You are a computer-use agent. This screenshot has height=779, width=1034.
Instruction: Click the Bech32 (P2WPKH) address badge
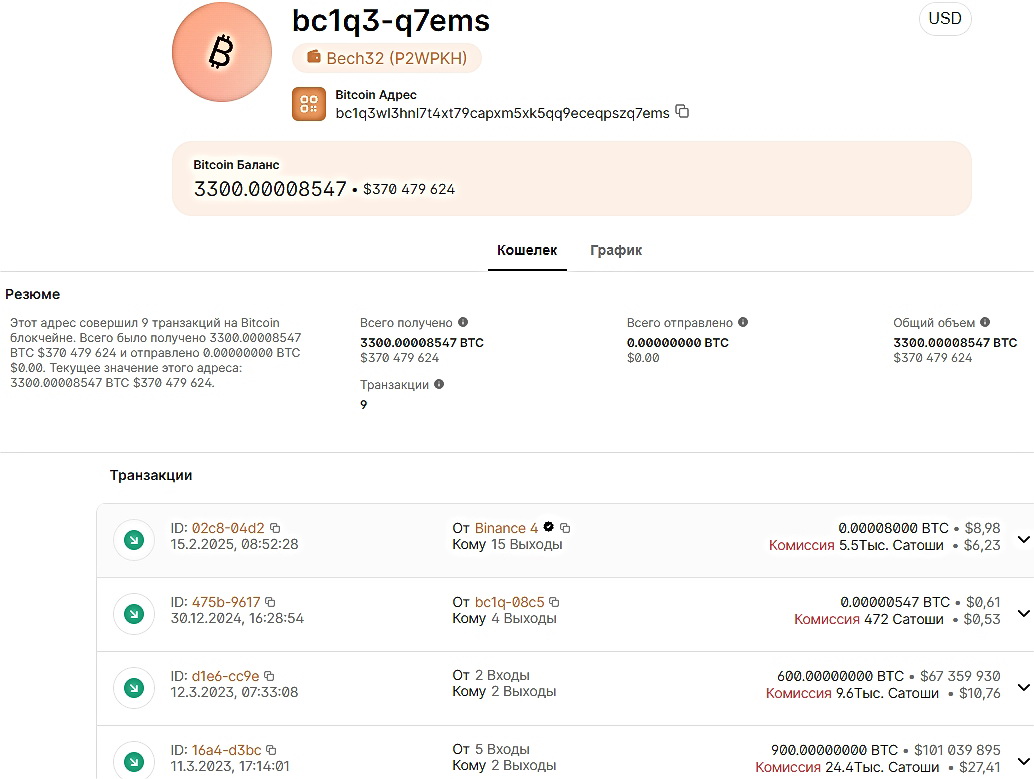pyautogui.click(x=387, y=58)
